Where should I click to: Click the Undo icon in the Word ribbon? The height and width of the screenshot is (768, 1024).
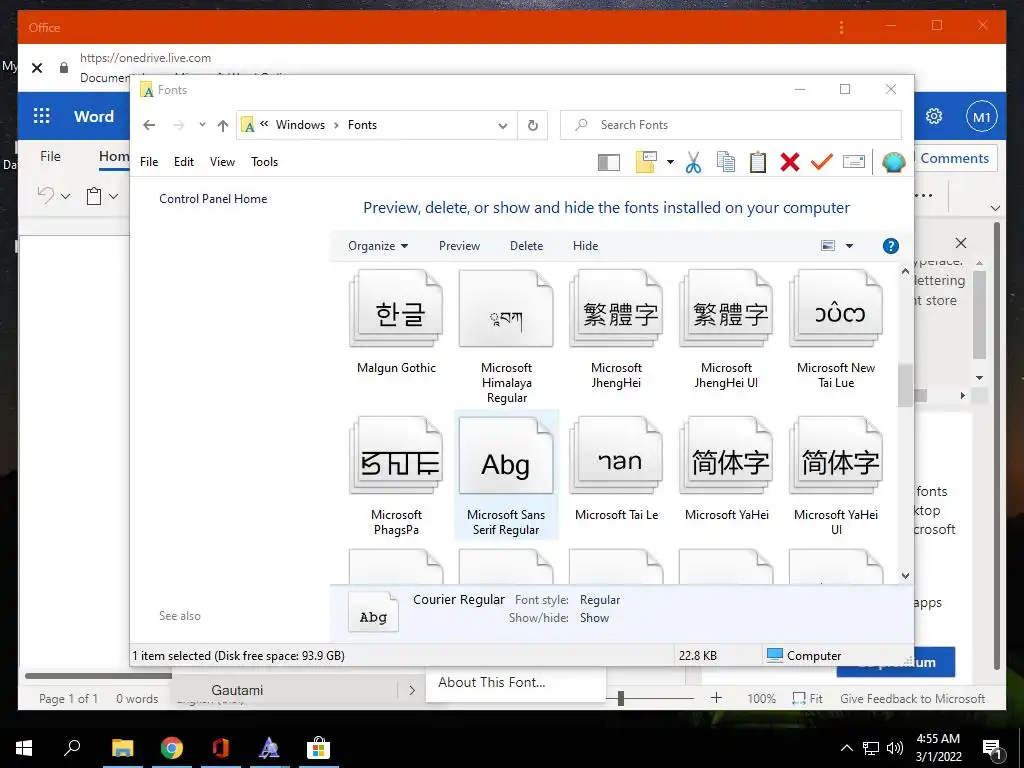click(46, 195)
